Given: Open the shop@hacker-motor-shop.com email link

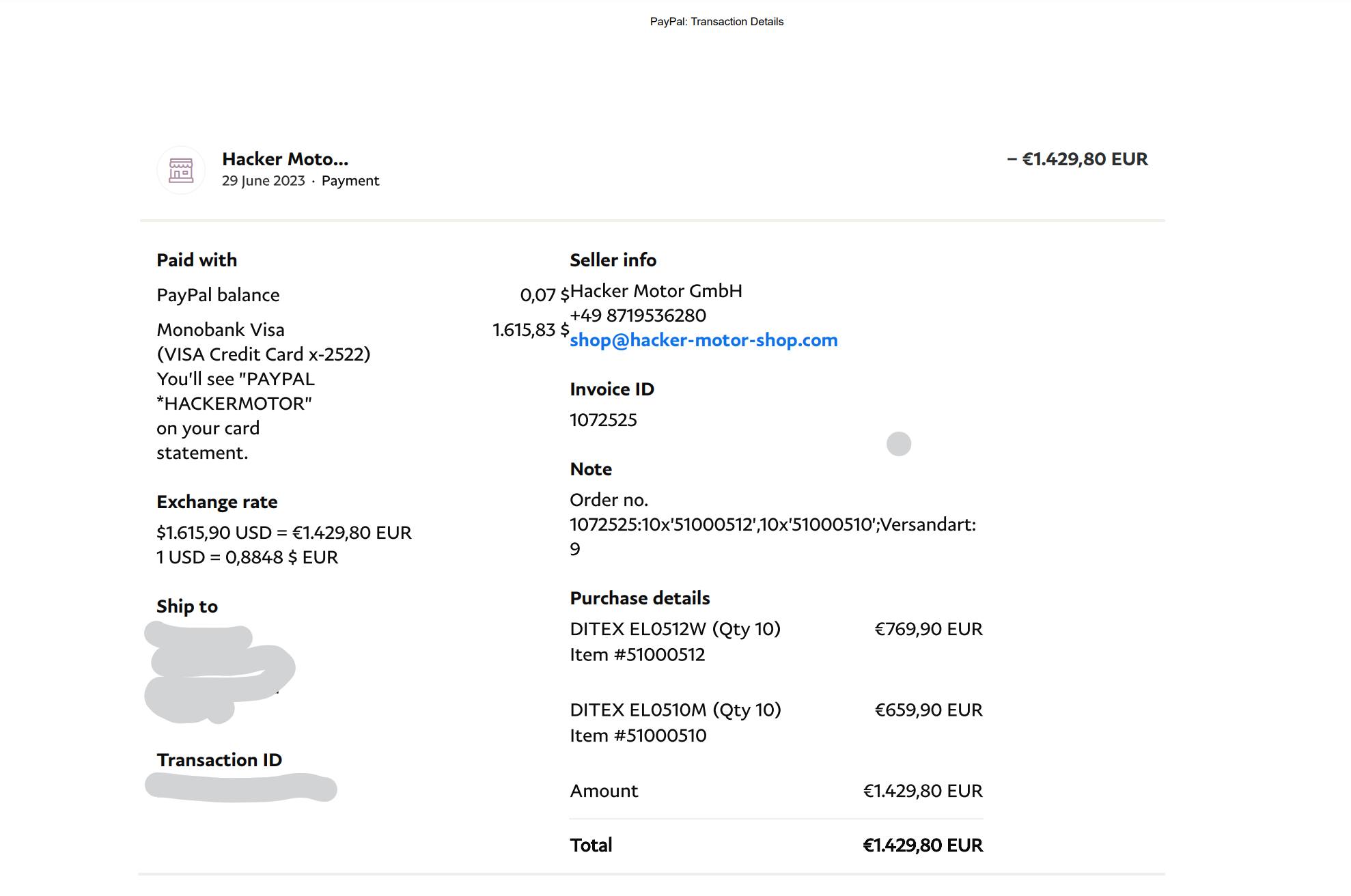Looking at the screenshot, I should click(x=704, y=340).
